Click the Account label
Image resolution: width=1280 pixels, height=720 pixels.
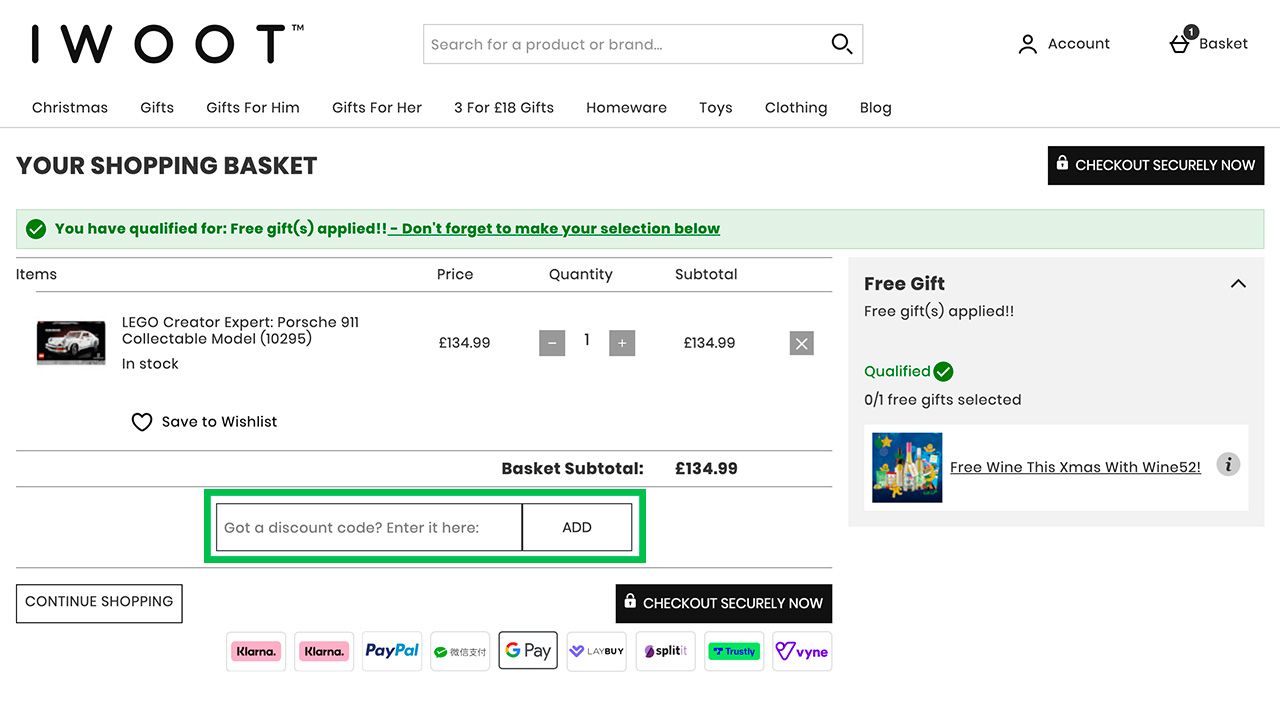[x=1079, y=44]
